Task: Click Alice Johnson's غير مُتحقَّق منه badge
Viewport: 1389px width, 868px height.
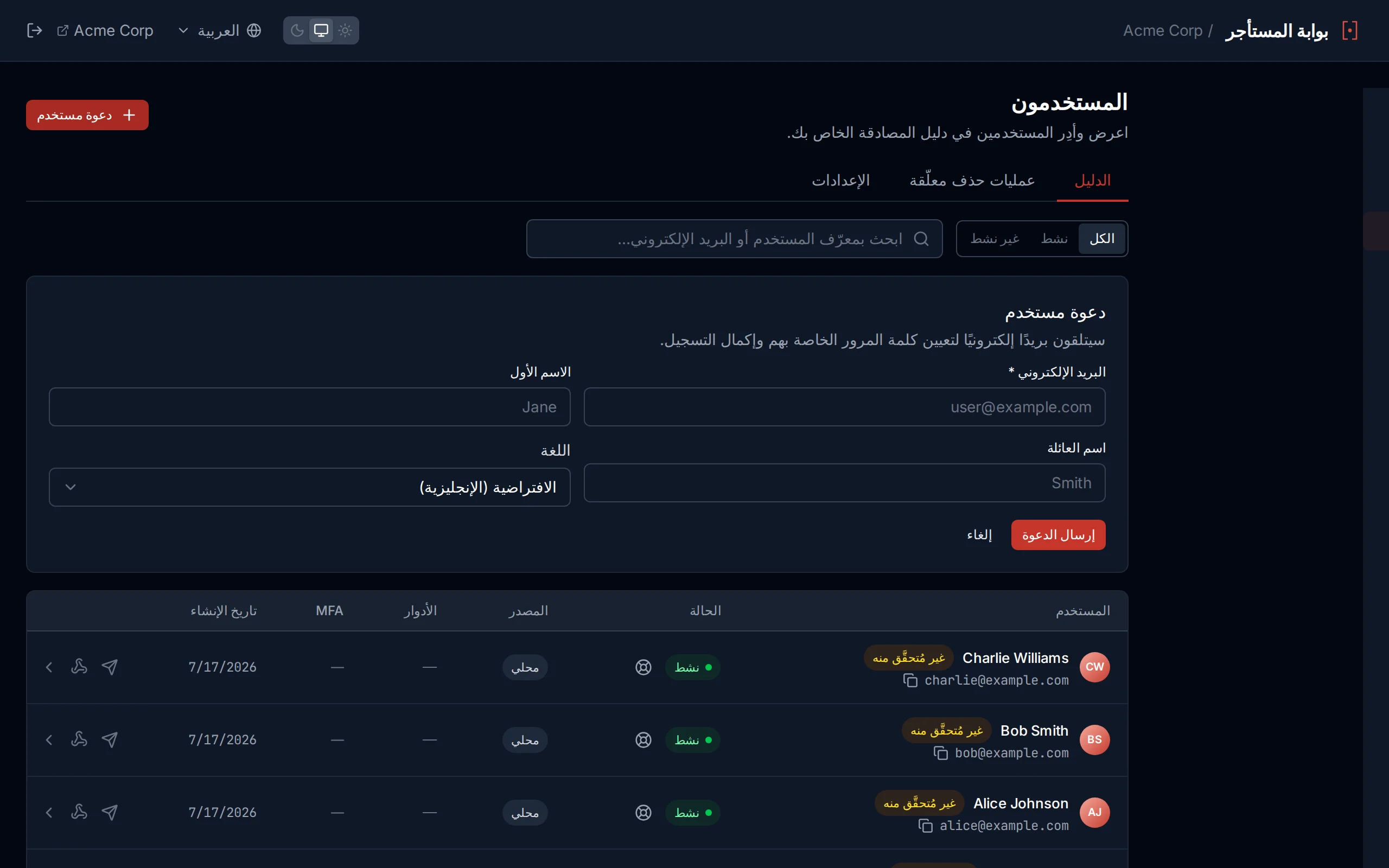Action: click(920, 803)
